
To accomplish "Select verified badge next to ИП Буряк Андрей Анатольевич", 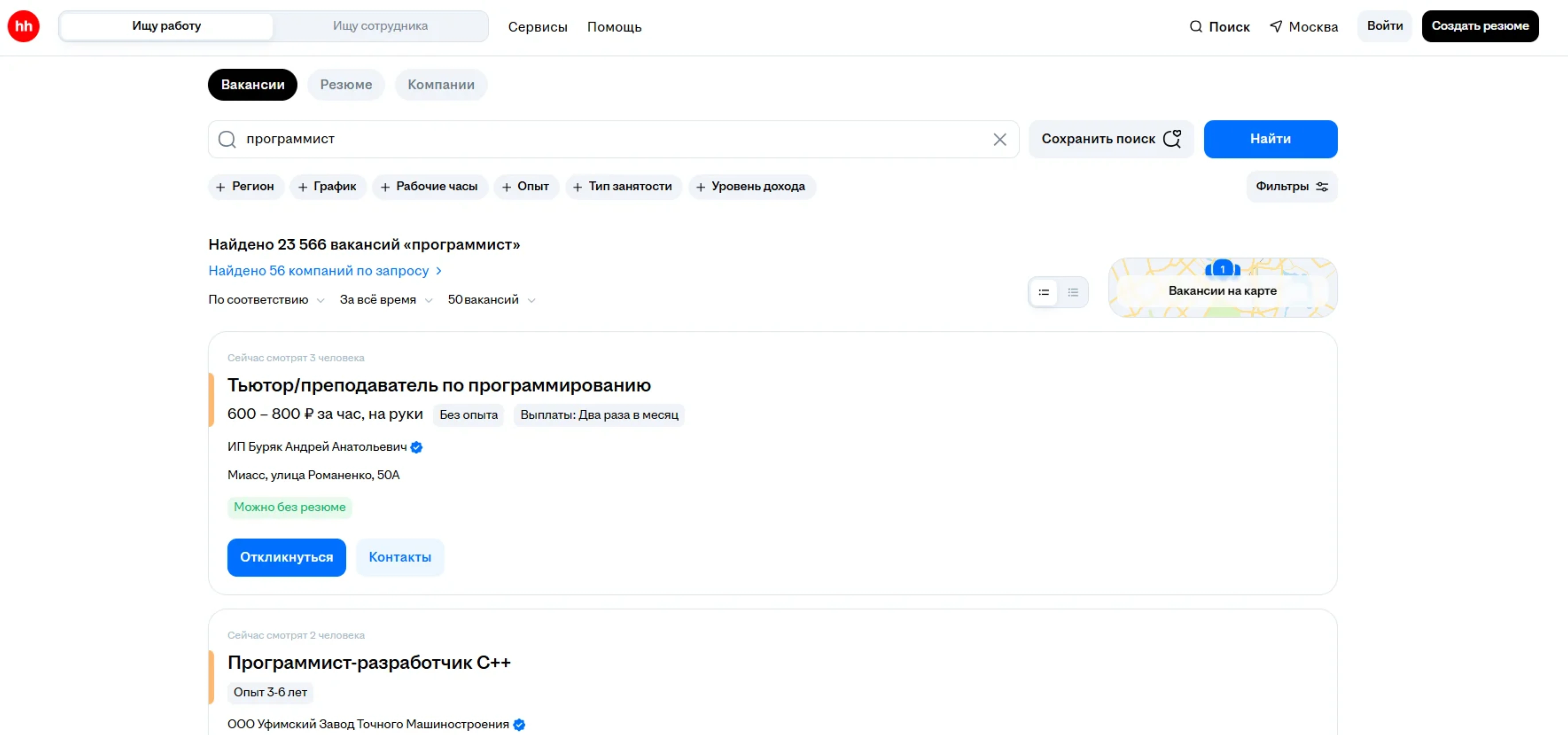I will coord(416,447).
